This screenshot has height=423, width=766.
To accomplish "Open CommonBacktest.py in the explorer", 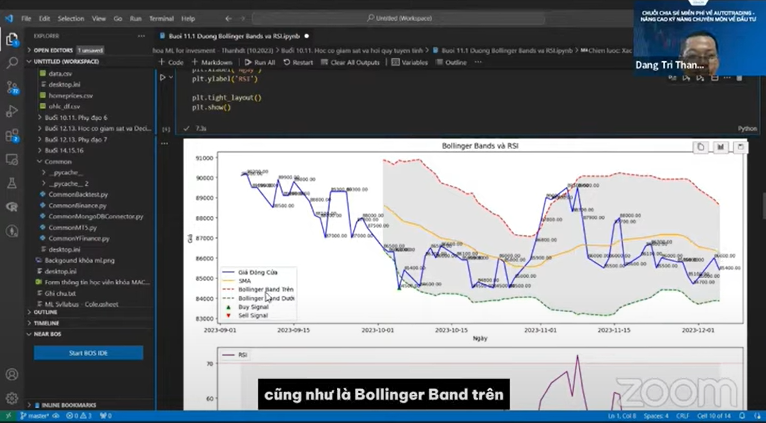I will [x=78, y=194].
